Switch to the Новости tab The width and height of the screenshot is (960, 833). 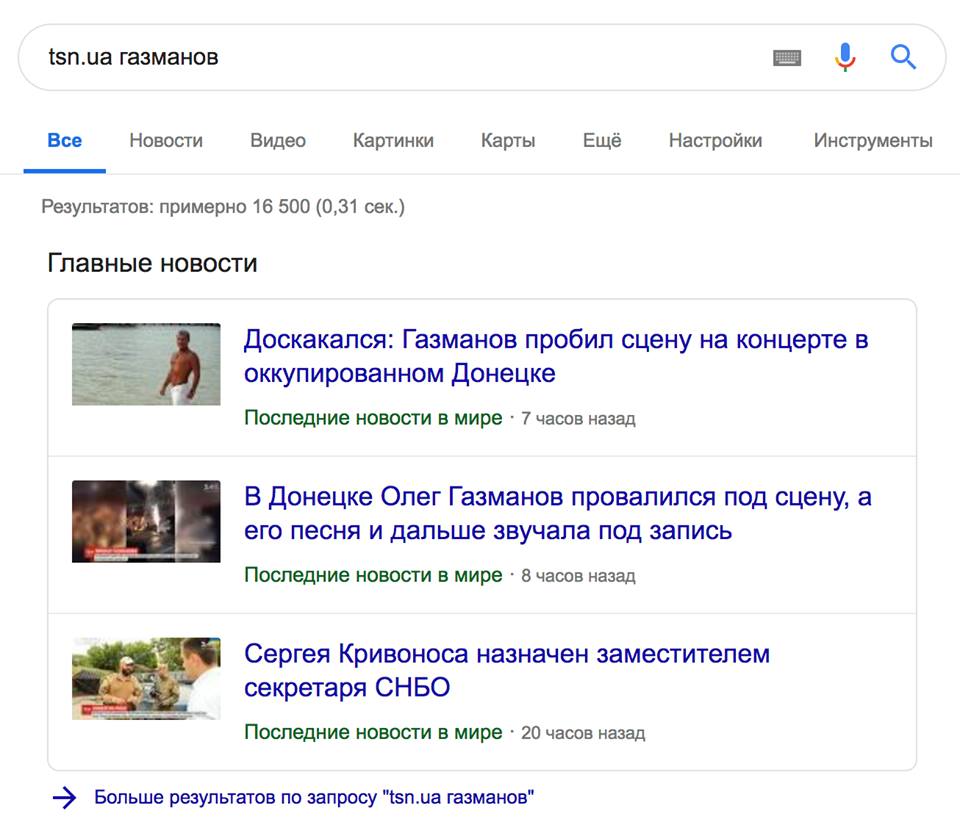tap(166, 141)
